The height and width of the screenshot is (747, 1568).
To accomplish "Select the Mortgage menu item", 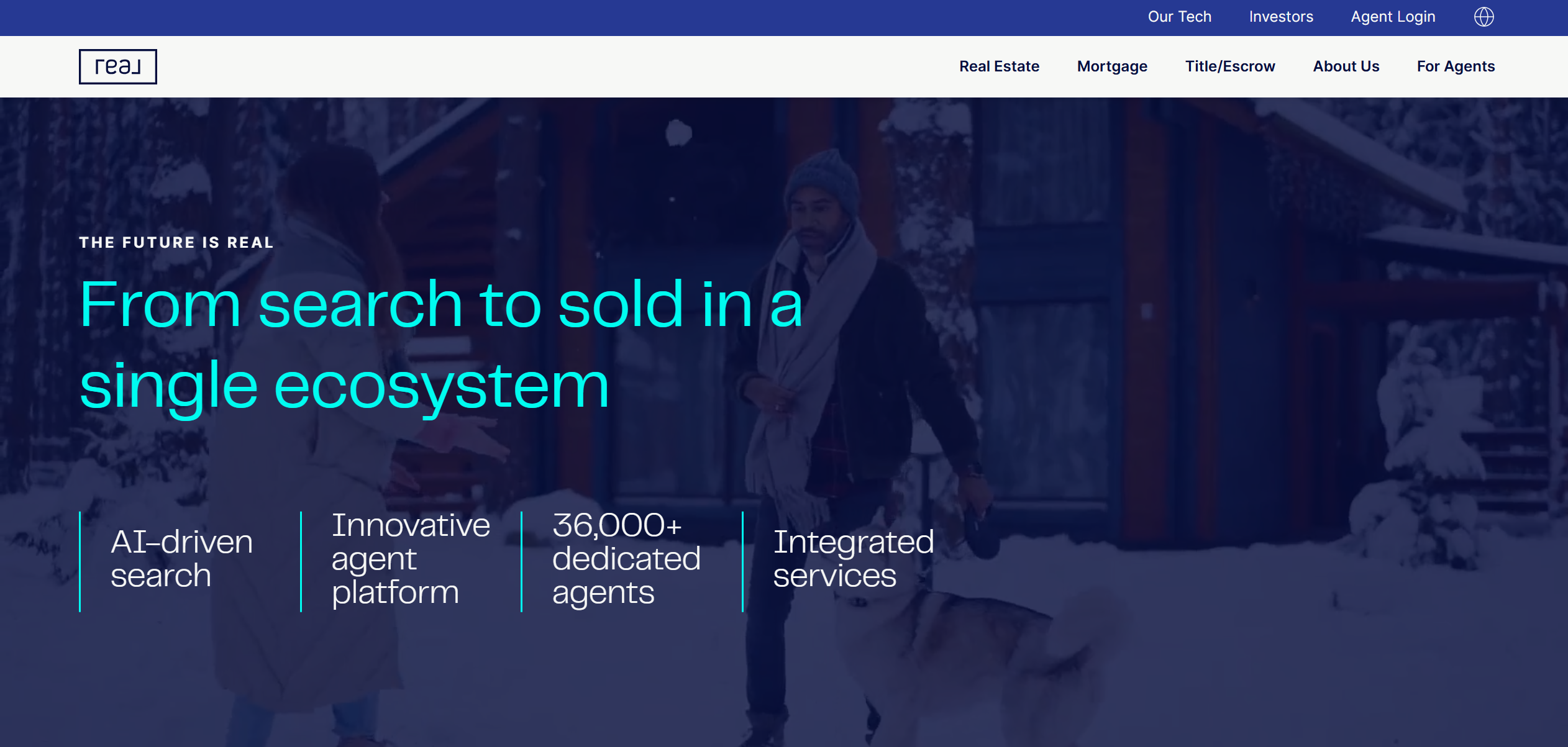I will point(1112,66).
